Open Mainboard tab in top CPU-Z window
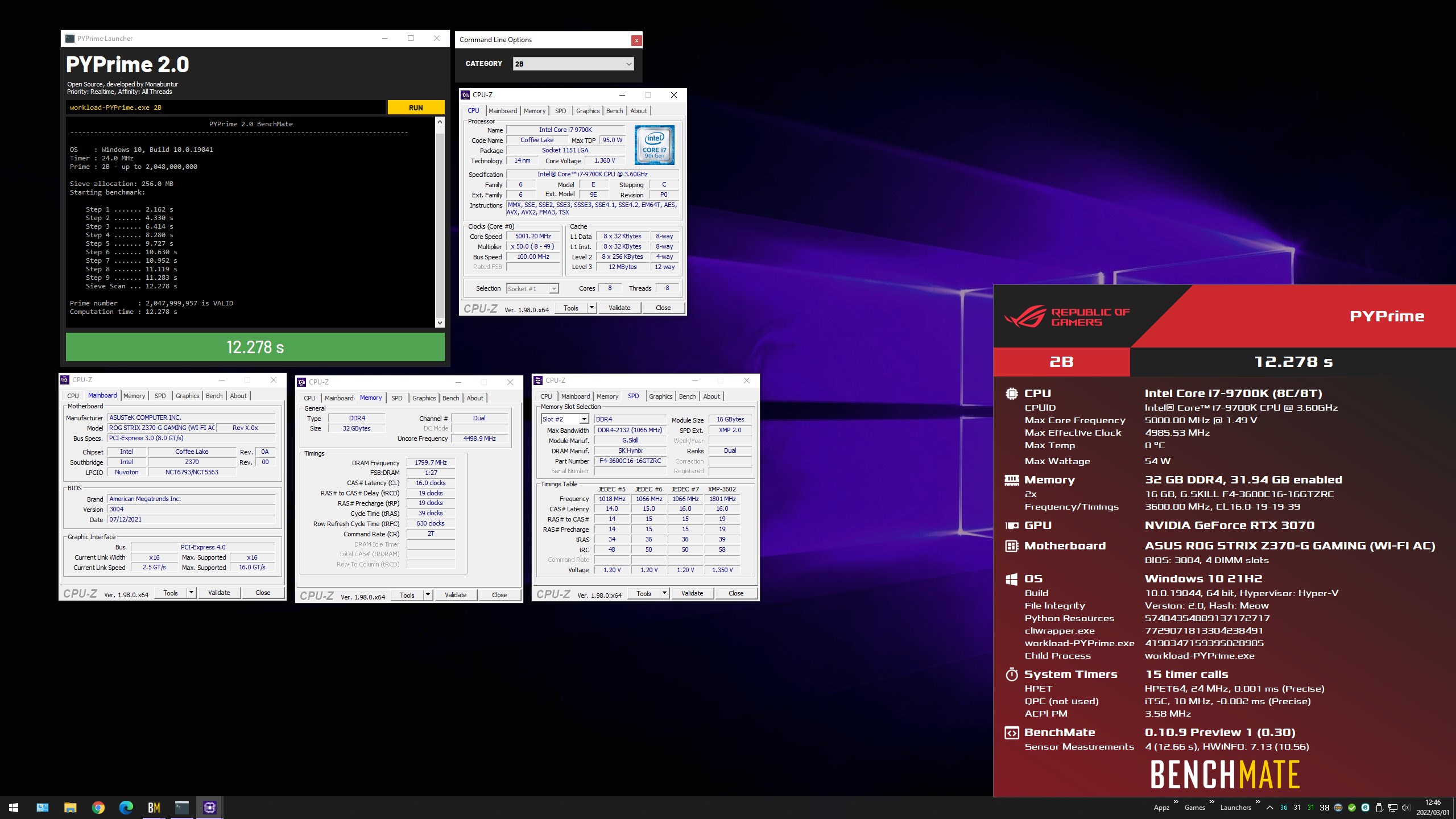Screen dimensions: 1456x819 (x=503, y=111)
